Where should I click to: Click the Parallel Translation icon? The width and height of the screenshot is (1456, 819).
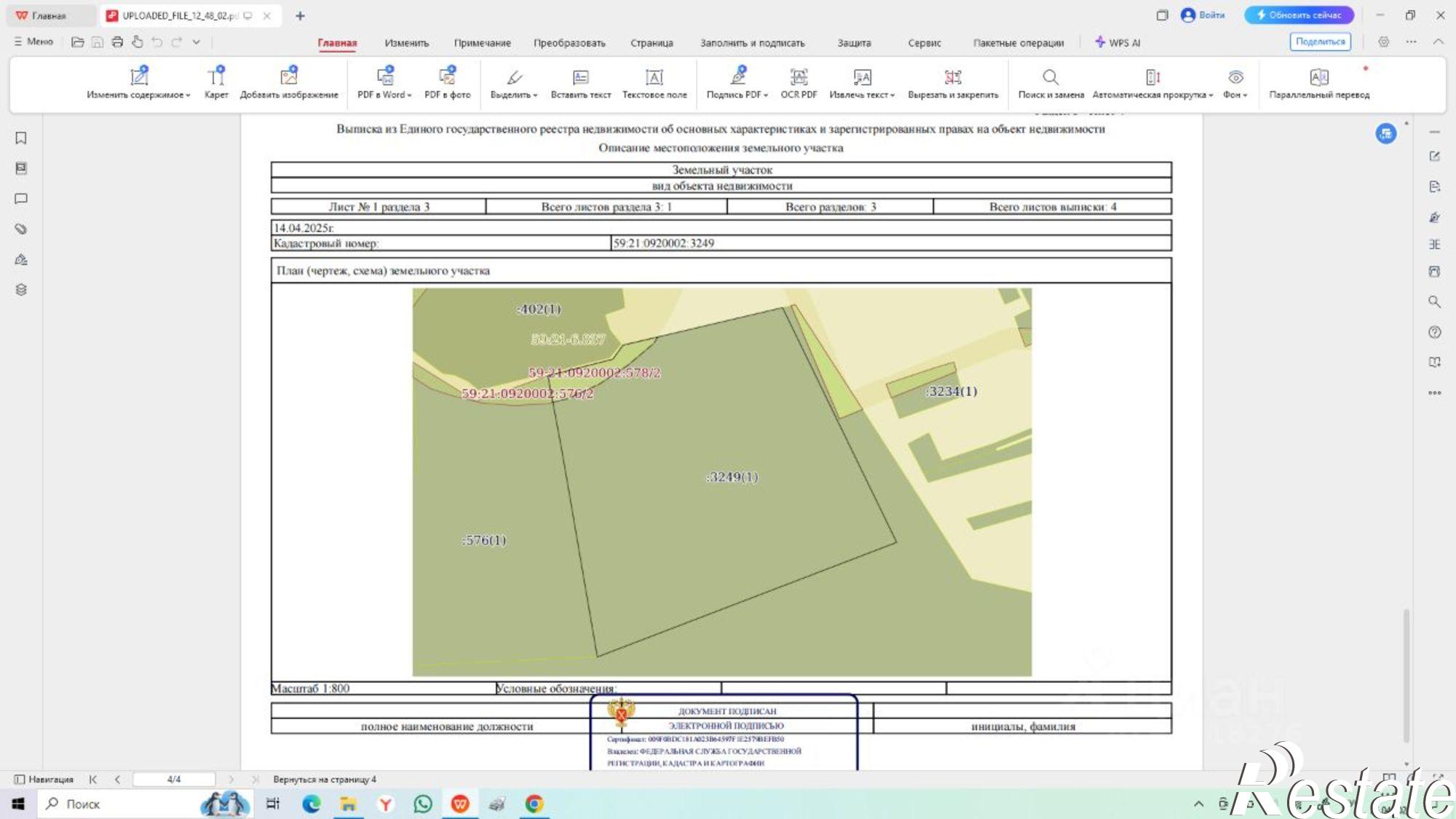(1318, 77)
